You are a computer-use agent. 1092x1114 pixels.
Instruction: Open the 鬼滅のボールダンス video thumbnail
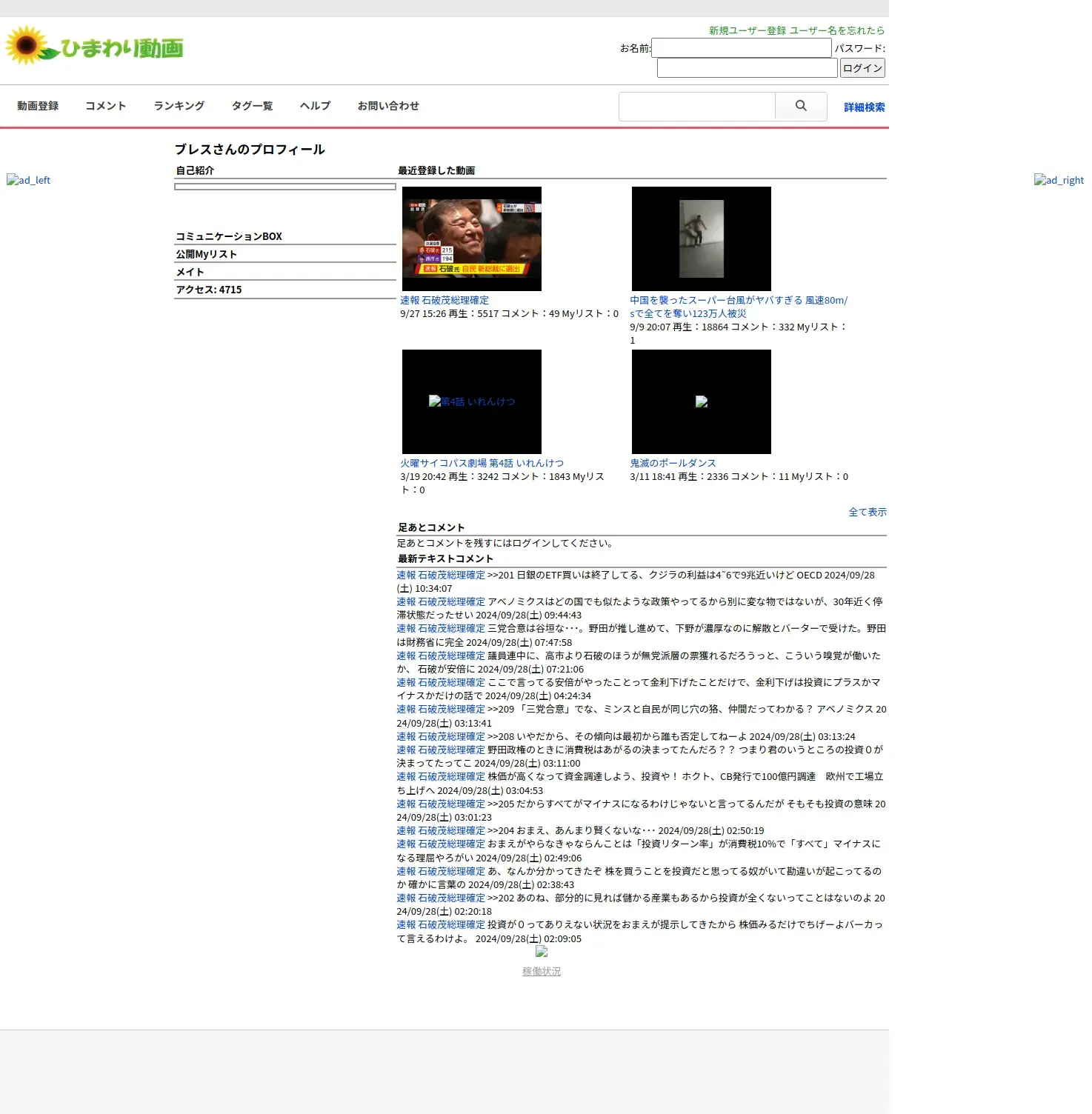[702, 401]
